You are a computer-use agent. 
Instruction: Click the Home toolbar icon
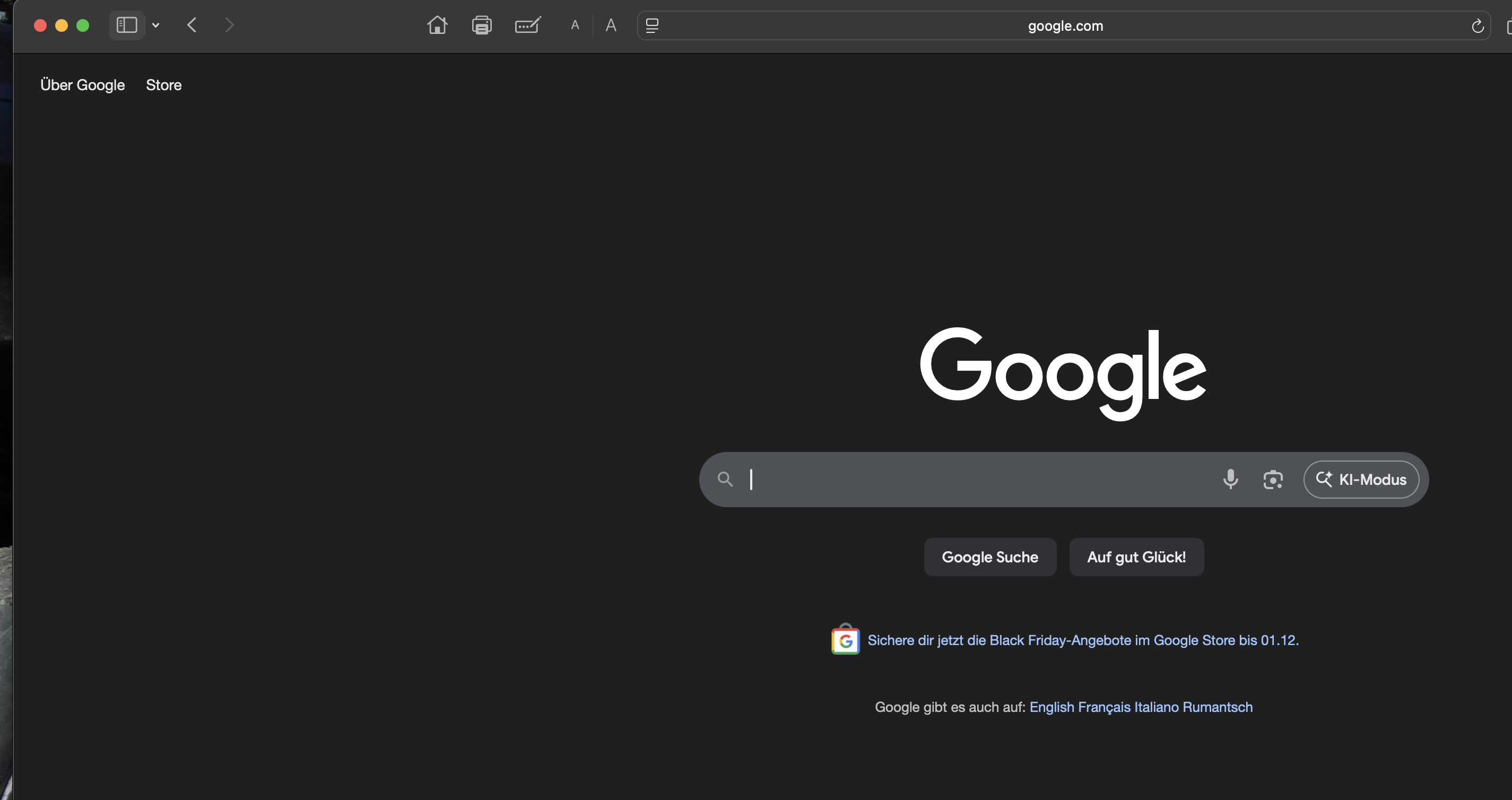click(x=437, y=25)
